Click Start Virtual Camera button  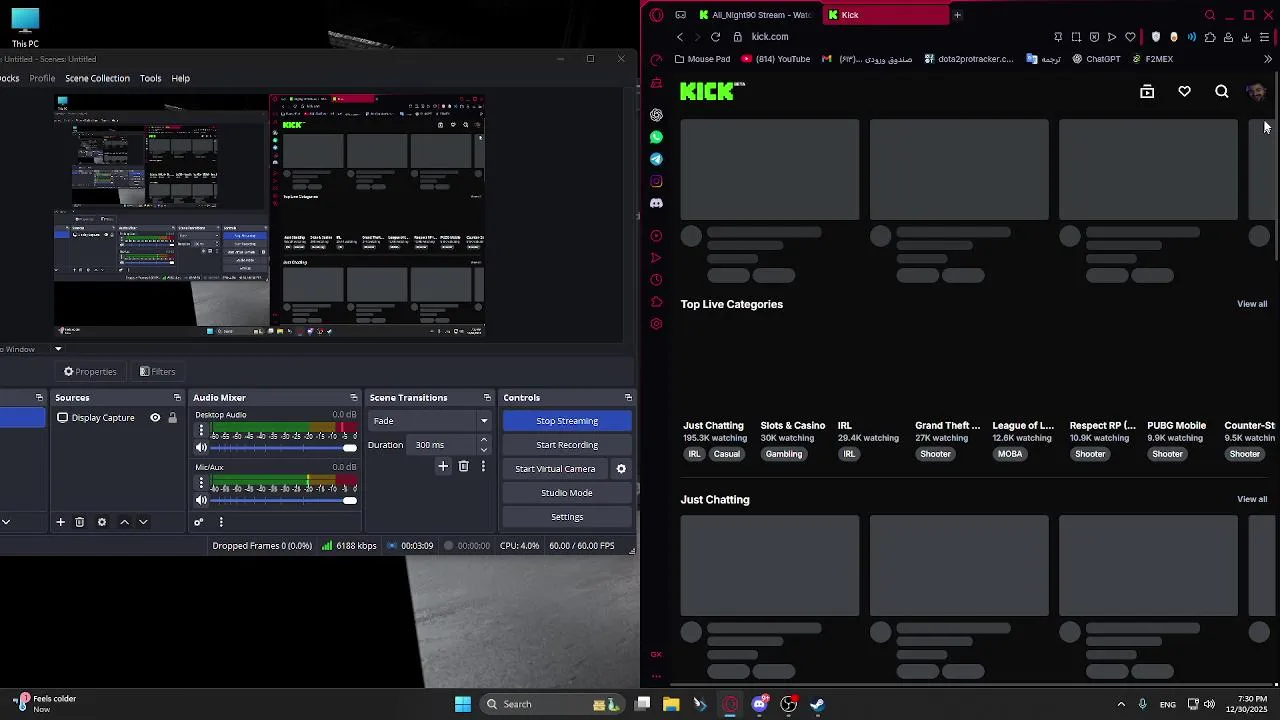(555, 469)
